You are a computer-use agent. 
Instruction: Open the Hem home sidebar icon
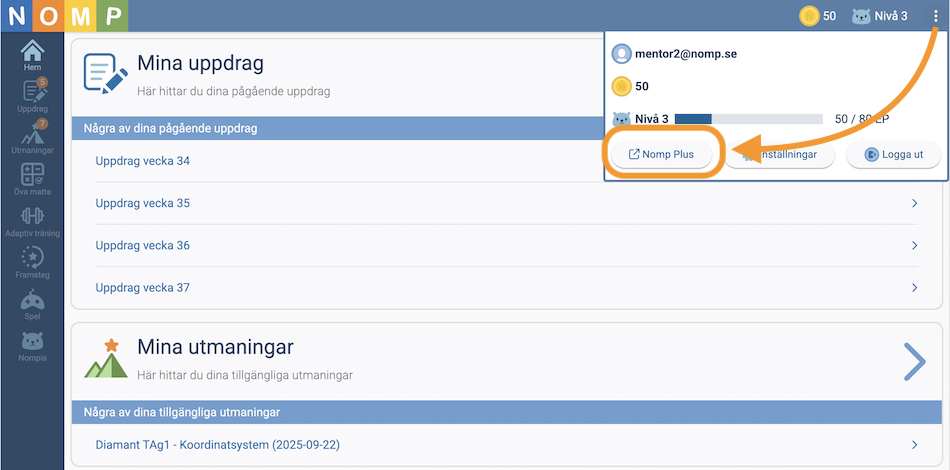pyautogui.click(x=32, y=56)
